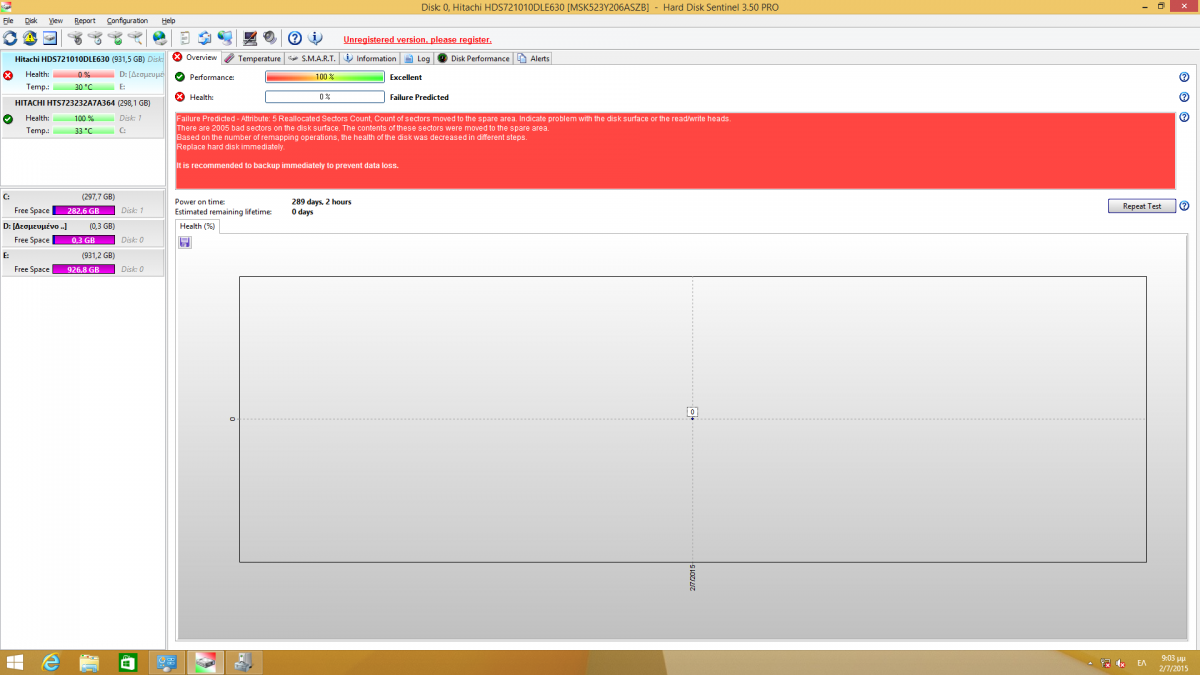The image size is (1200, 675).
Task: Click the monitor with pen toolbar icon
Action: pyautogui.click(x=250, y=38)
